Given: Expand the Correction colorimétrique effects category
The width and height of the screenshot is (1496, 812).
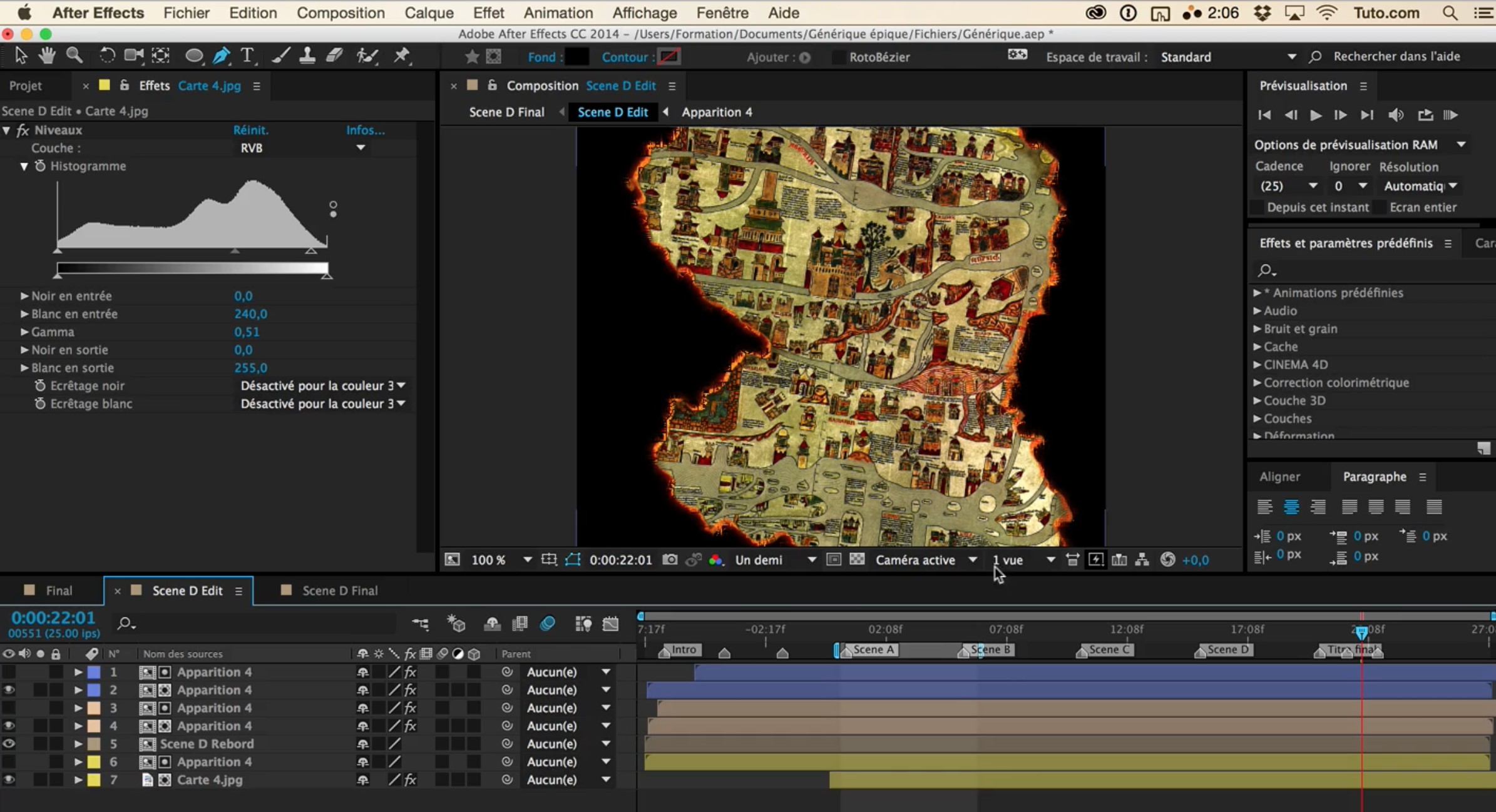Looking at the screenshot, I should (1257, 383).
